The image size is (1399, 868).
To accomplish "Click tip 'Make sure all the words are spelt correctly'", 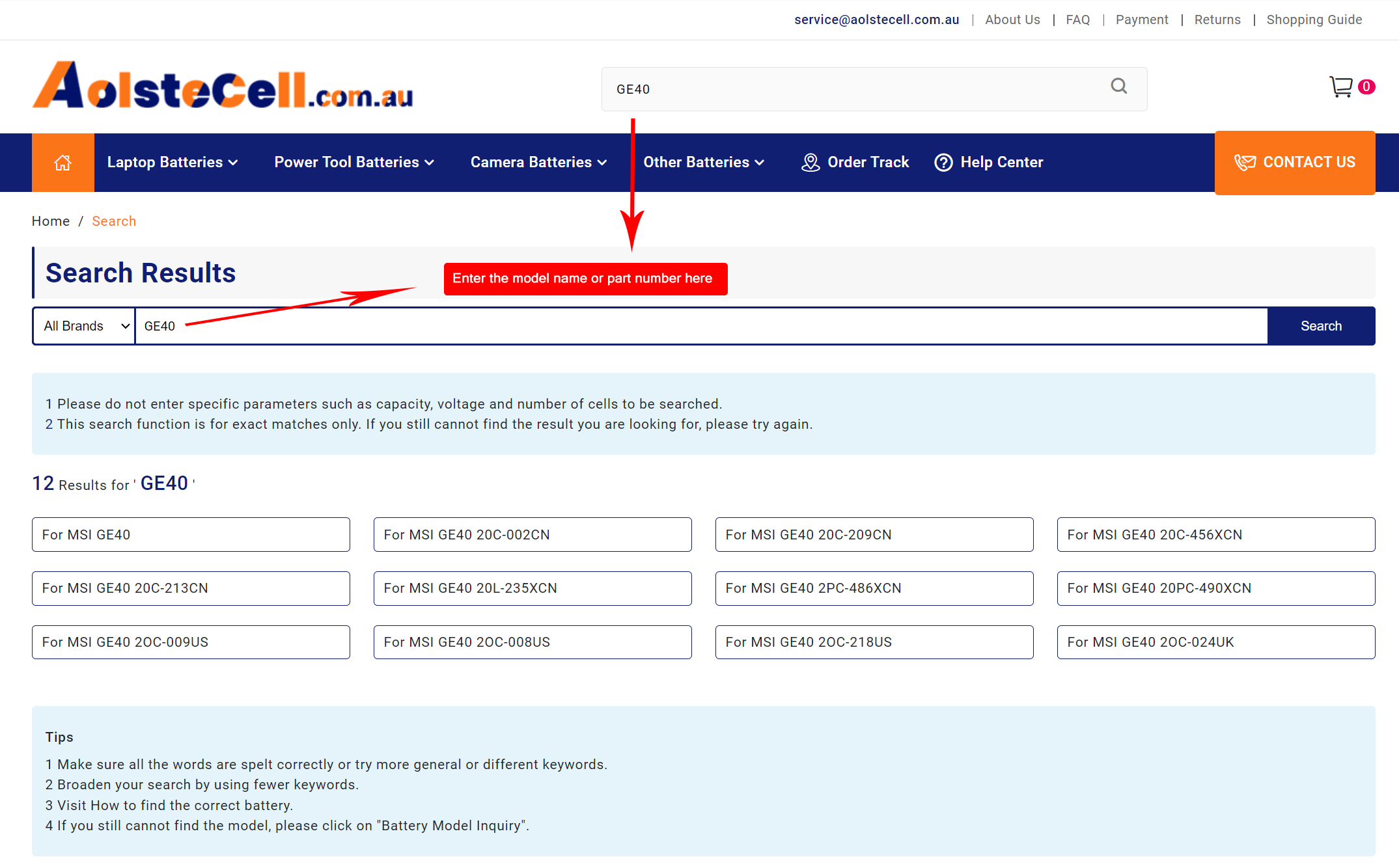I will (x=326, y=765).
